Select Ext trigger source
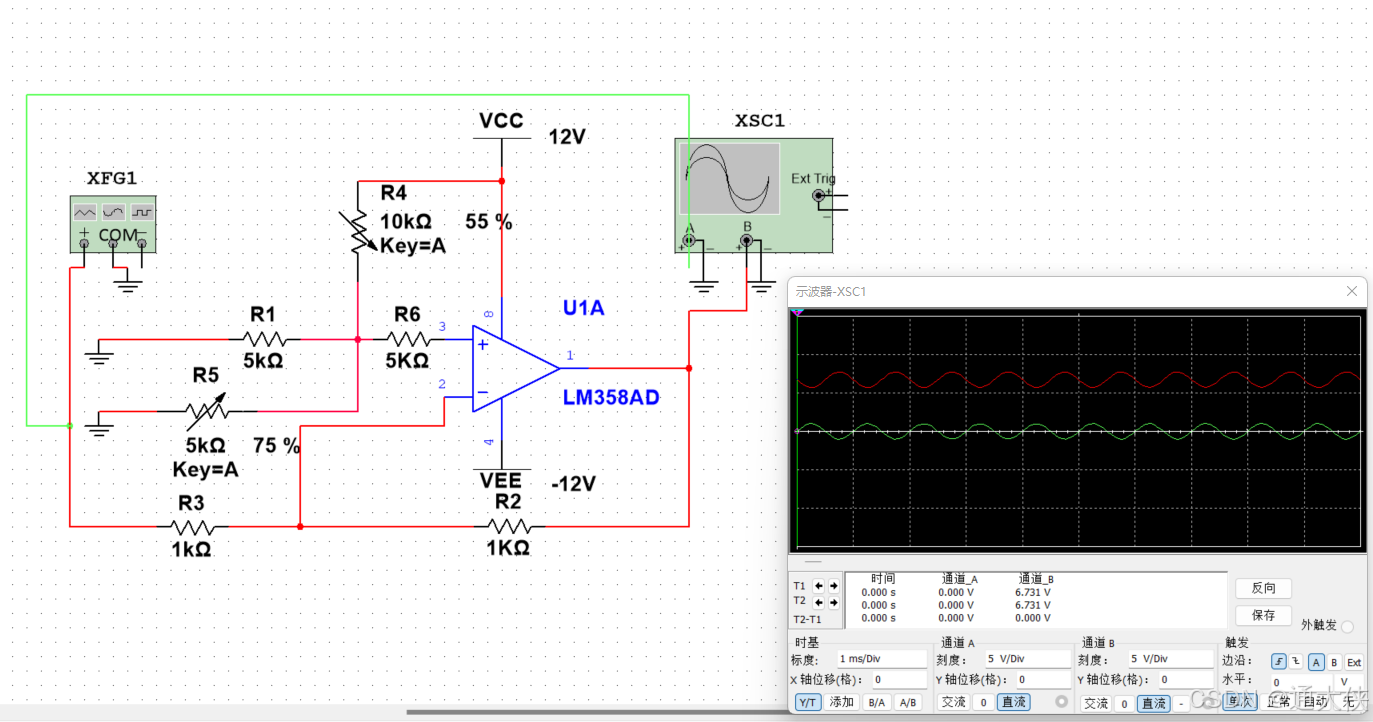 click(x=1354, y=662)
